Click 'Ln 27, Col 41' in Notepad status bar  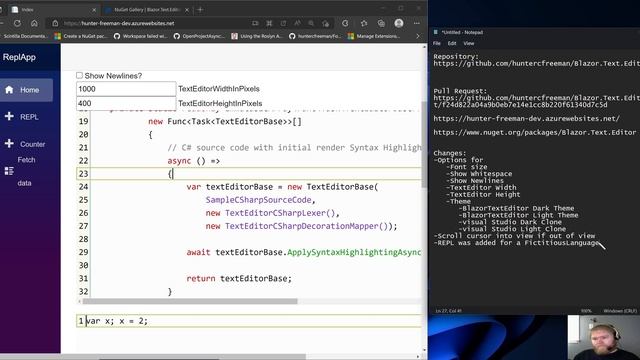[448, 311]
